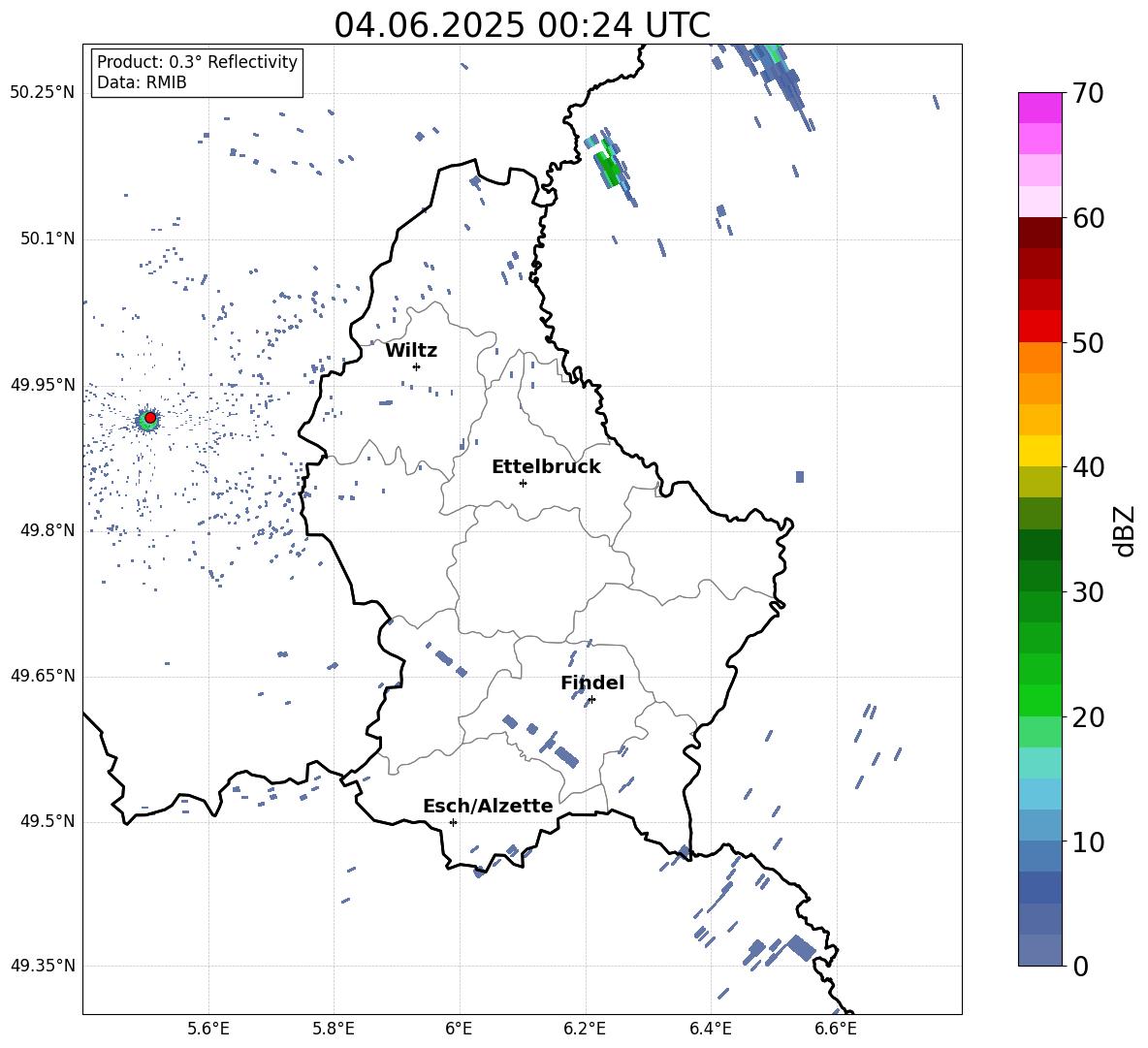Click the Wiltz city label
Screen dimensions: 1148x1048
(411, 351)
